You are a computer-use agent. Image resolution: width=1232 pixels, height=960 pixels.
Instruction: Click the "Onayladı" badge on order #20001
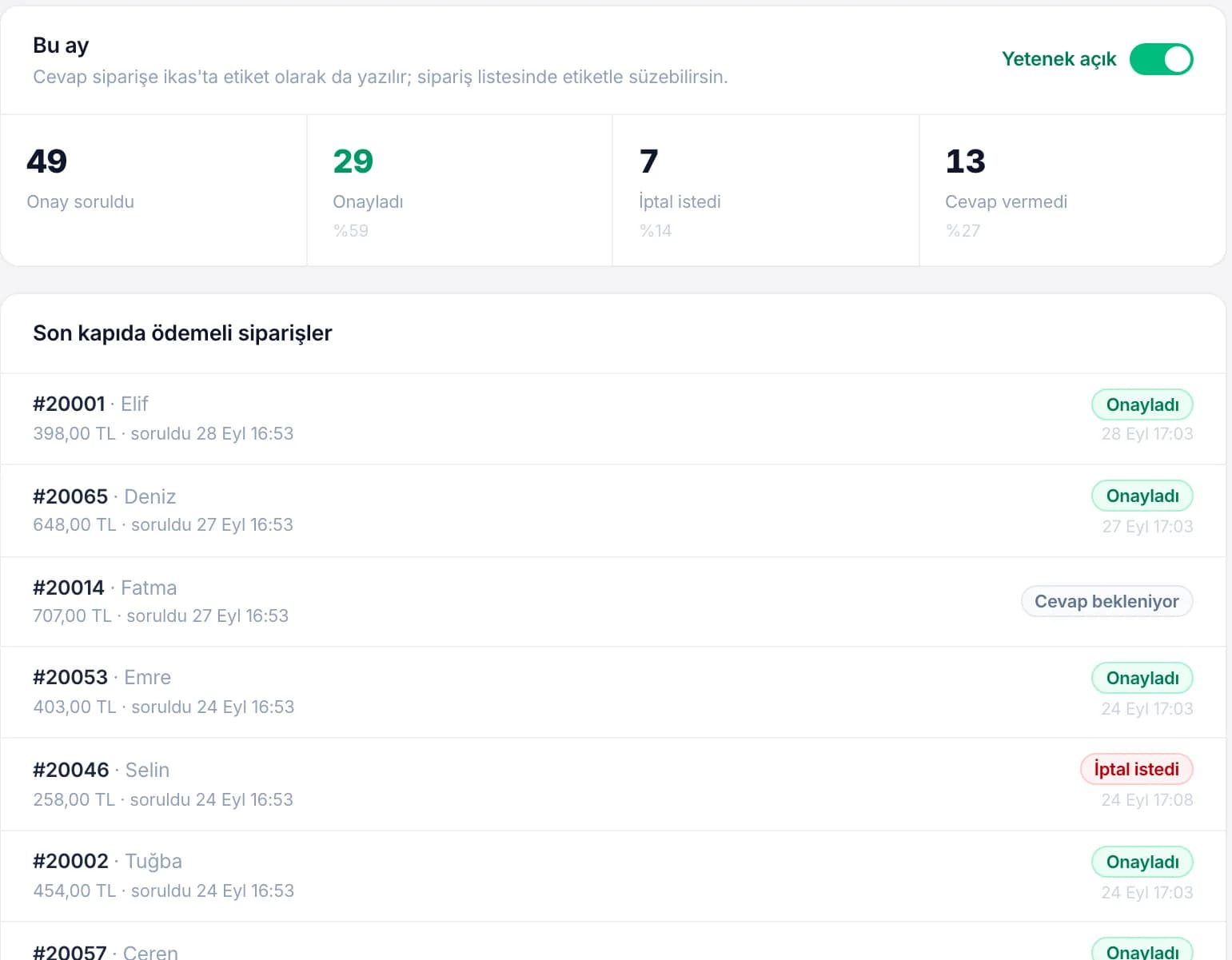coord(1142,404)
